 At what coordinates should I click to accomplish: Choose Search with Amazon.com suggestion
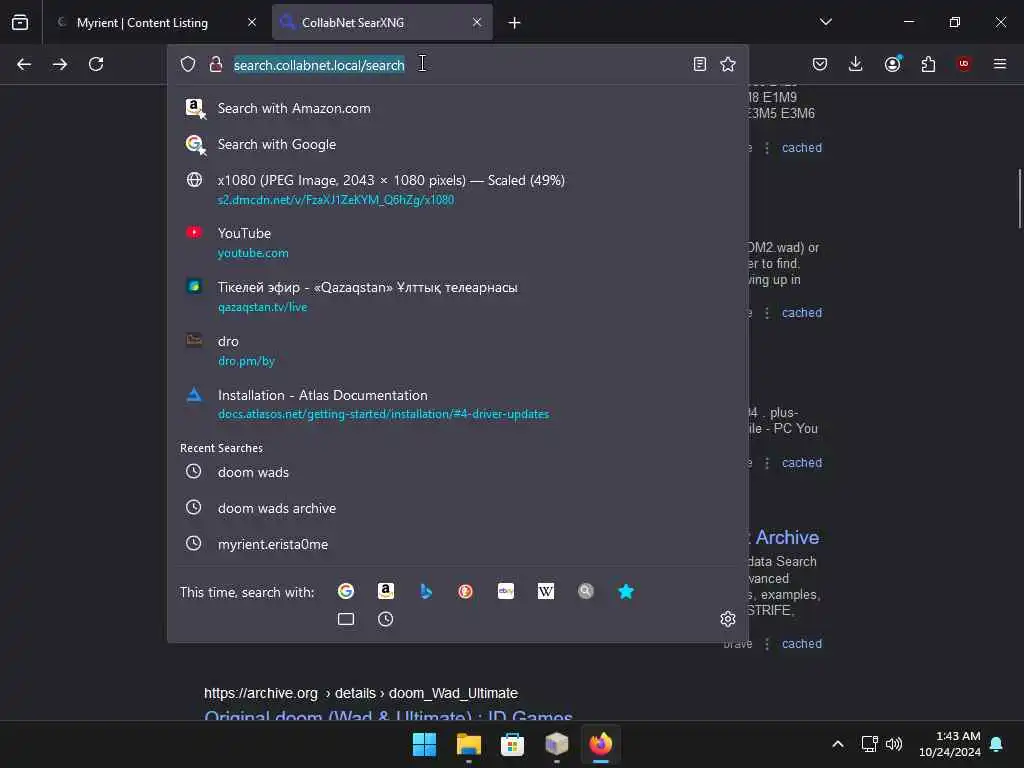[458, 108]
